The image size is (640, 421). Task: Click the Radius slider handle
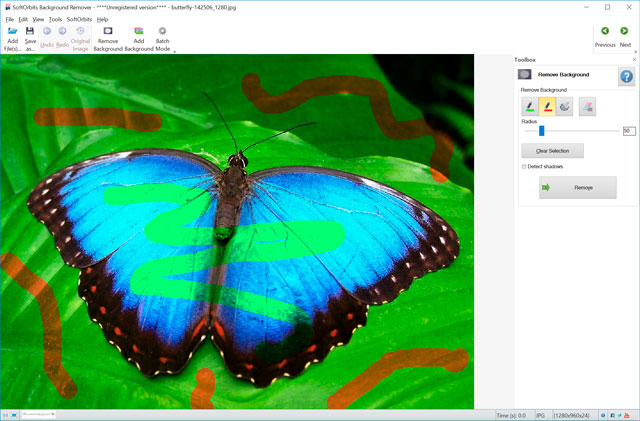(541, 130)
